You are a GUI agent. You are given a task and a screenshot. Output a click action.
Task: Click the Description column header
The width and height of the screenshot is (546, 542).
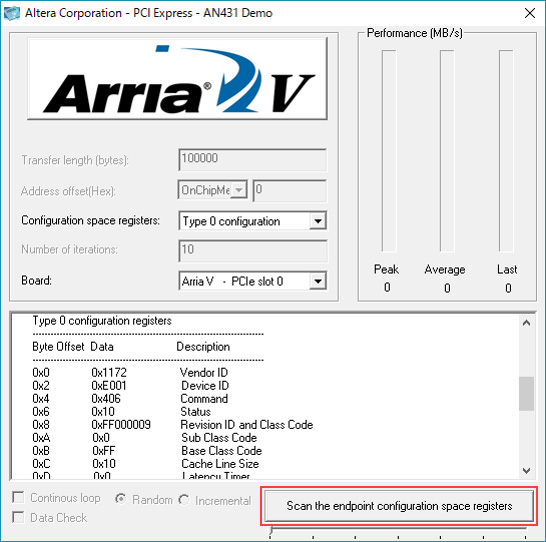[x=203, y=347]
